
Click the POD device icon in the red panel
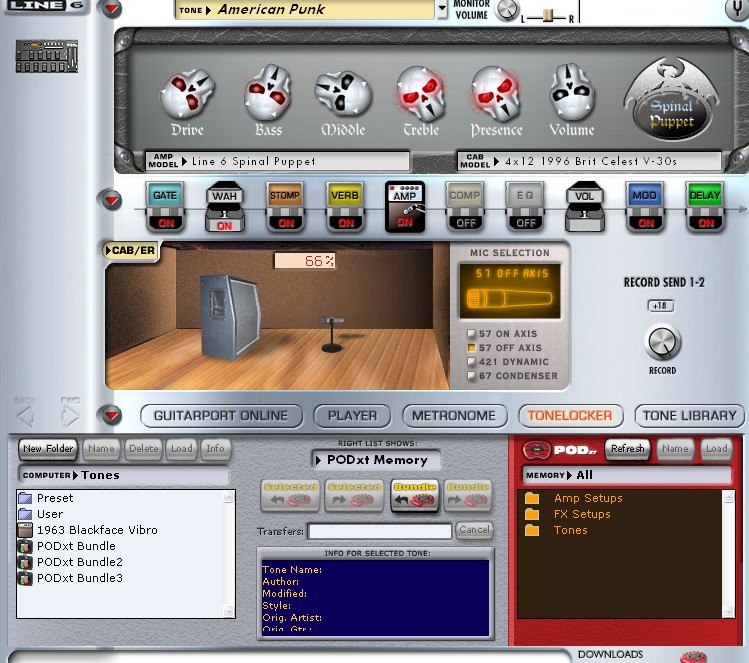tap(536, 449)
